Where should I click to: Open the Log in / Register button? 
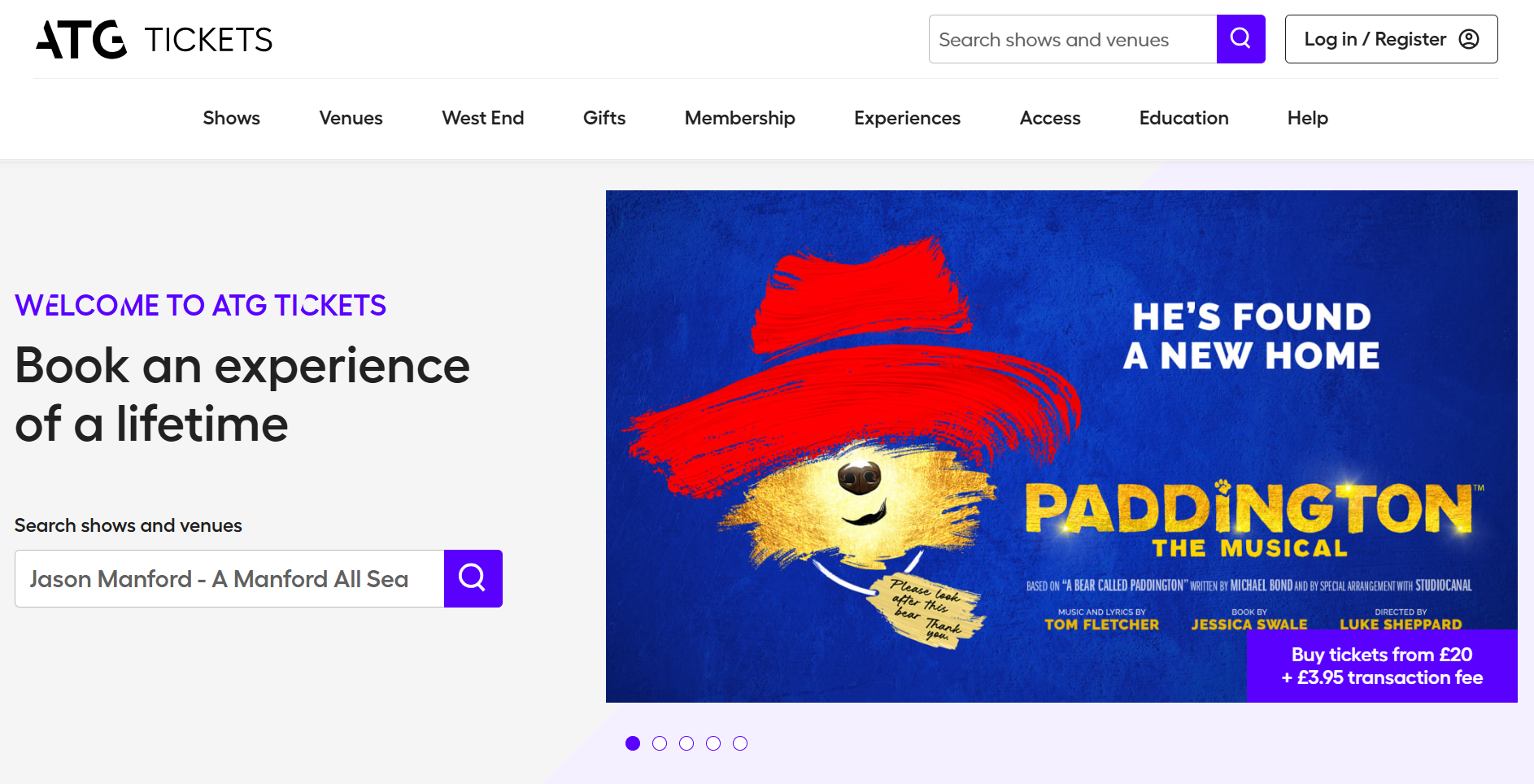pos(1391,39)
